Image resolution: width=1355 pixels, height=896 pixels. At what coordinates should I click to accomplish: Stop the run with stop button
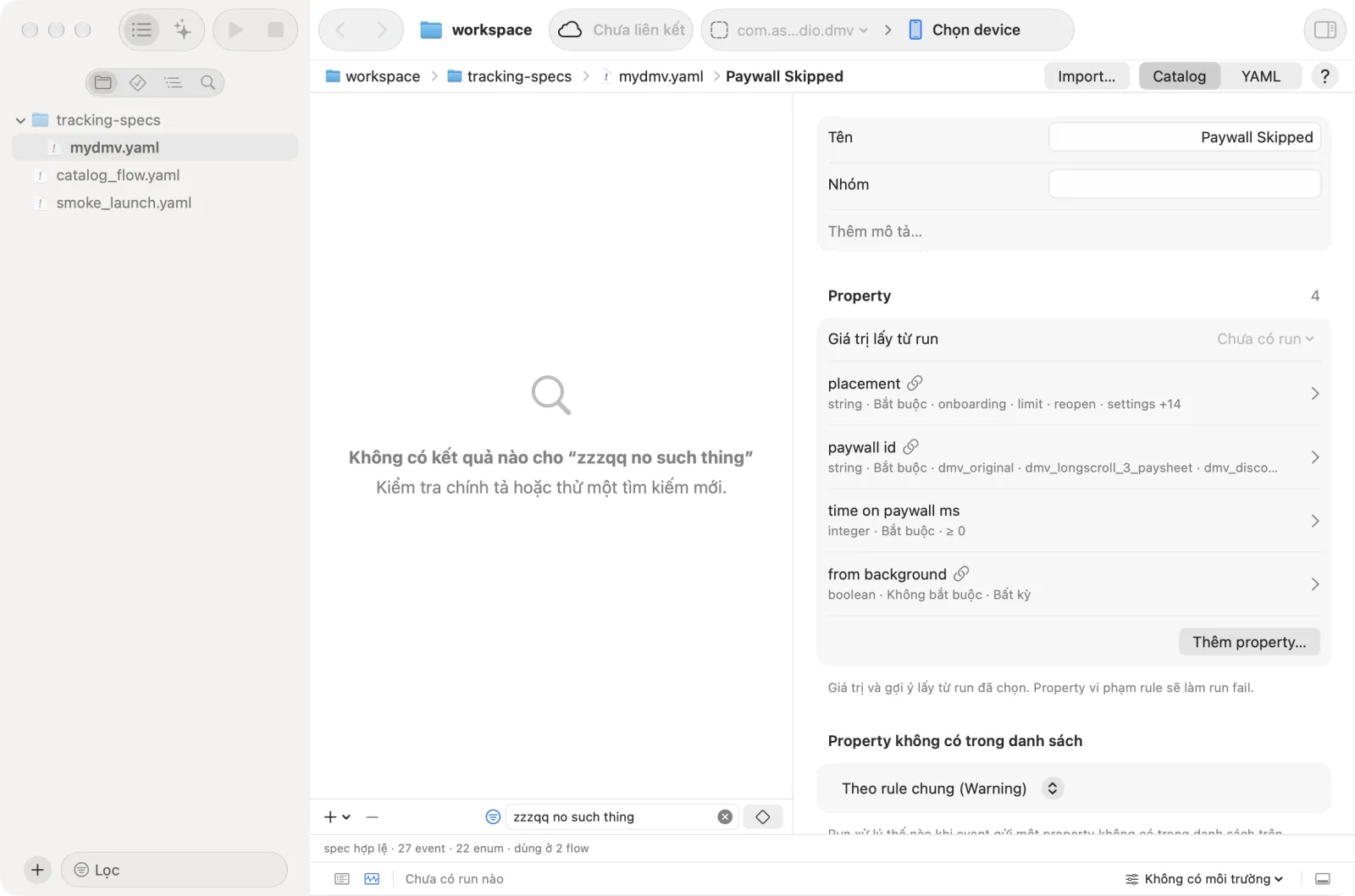(x=275, y=30)
